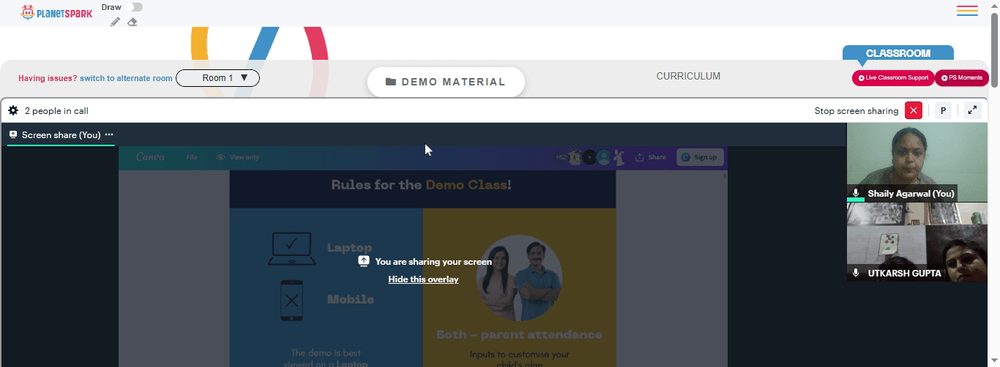Click the Rules for the Demo Class heading
The height and width of the screenshot is (367, 1000).
pyautogui.click(x=421, y=186)
